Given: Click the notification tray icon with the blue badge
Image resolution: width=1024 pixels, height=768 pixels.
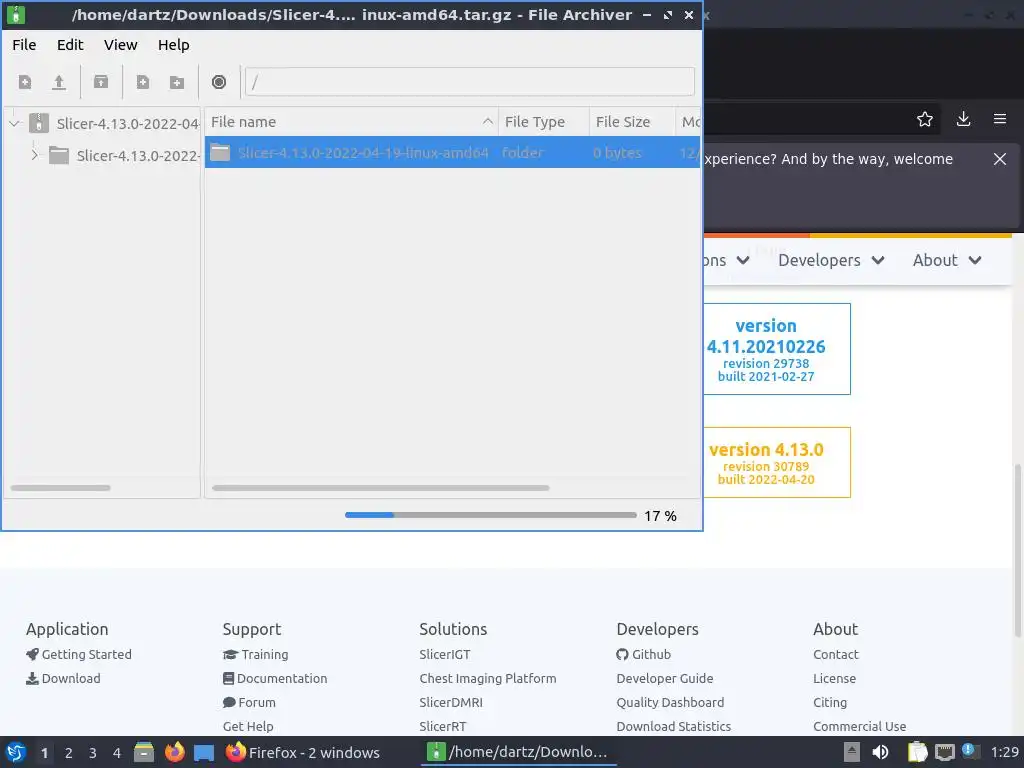Looking at the screenshot, I should 970,751.
